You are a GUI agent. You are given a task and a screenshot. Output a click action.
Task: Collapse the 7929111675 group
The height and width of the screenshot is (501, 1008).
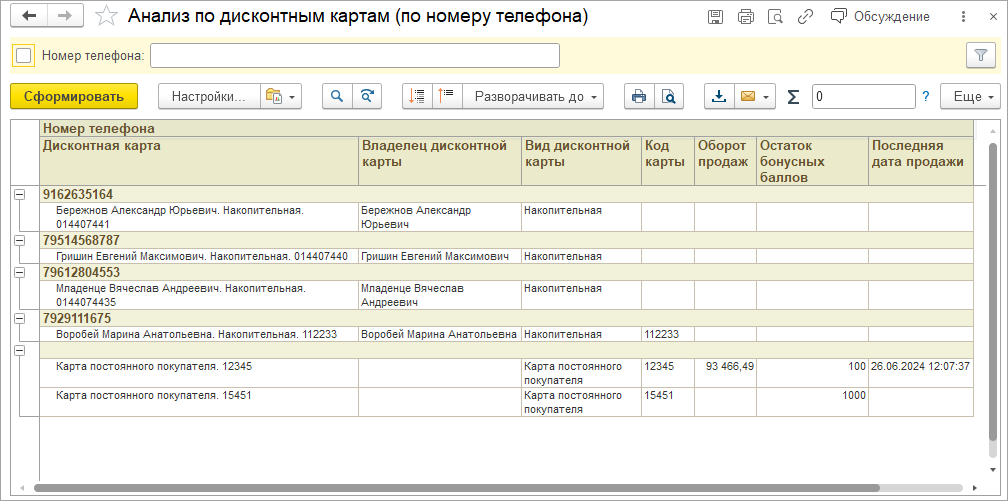click(x=20, y=318)
